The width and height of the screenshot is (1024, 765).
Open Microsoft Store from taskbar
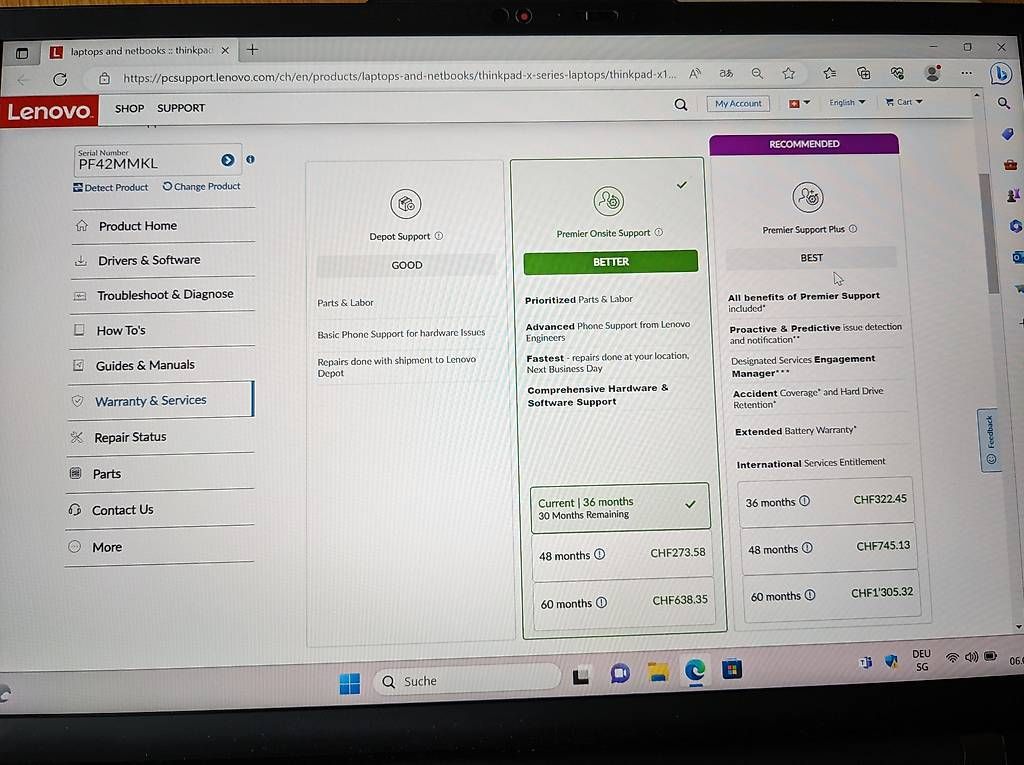tap(731, 669)
